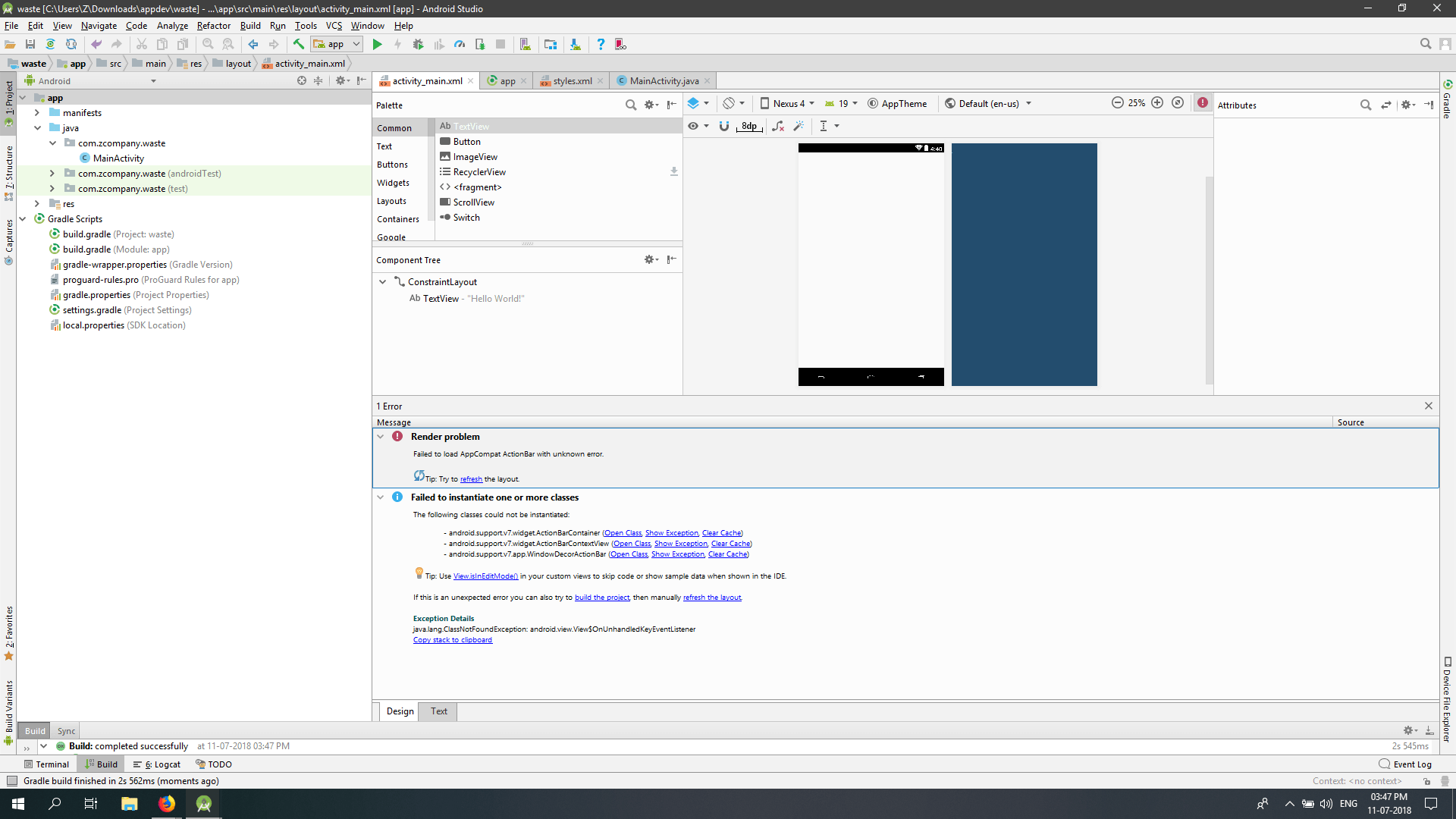Open the API 19 version dropdown
The width and height of the screenshot is (1456, 819).
[841, 103]
